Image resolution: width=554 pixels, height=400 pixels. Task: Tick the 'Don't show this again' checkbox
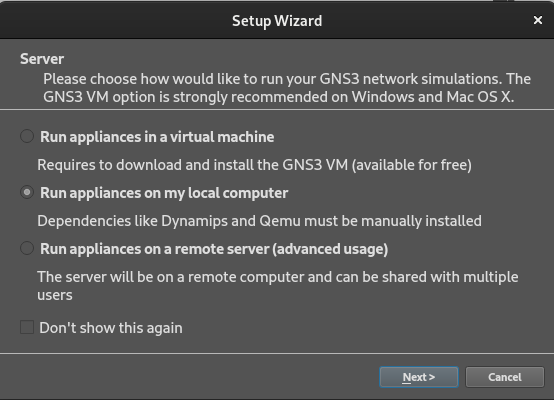pyautogui.click(x=27, y=327)
